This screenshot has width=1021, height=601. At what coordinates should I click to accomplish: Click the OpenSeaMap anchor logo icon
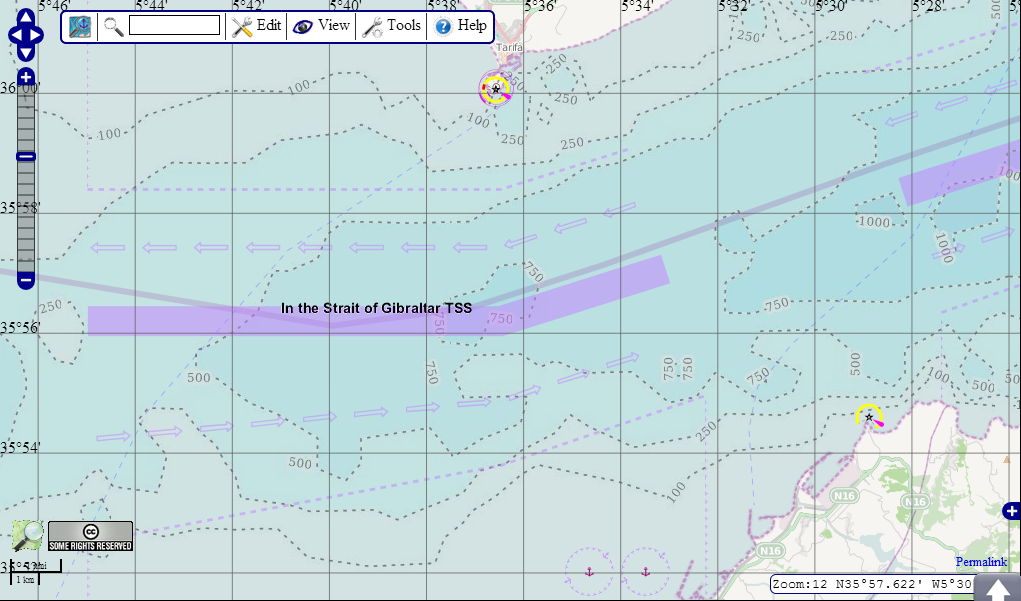[x=82, y=26]
